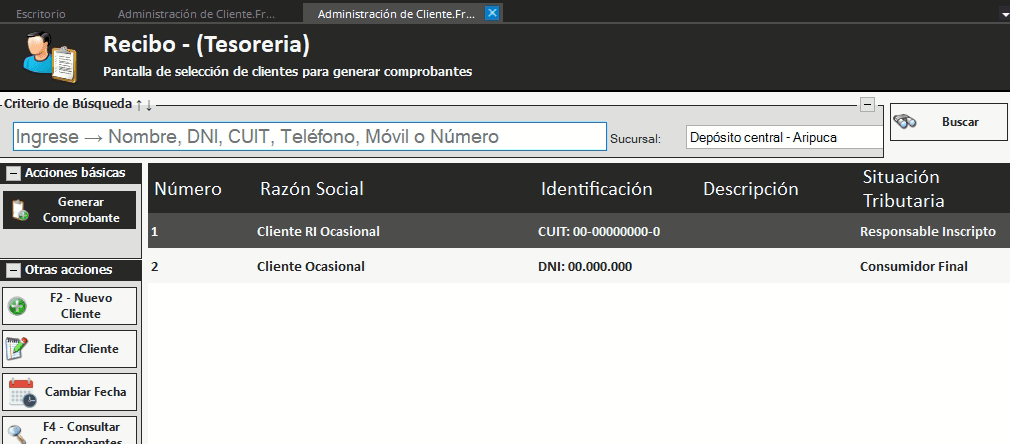The height and width of the screenshot is (444, 1010).
Task: Sort by the Razón Social column header
Action: (x=312, y=189)
